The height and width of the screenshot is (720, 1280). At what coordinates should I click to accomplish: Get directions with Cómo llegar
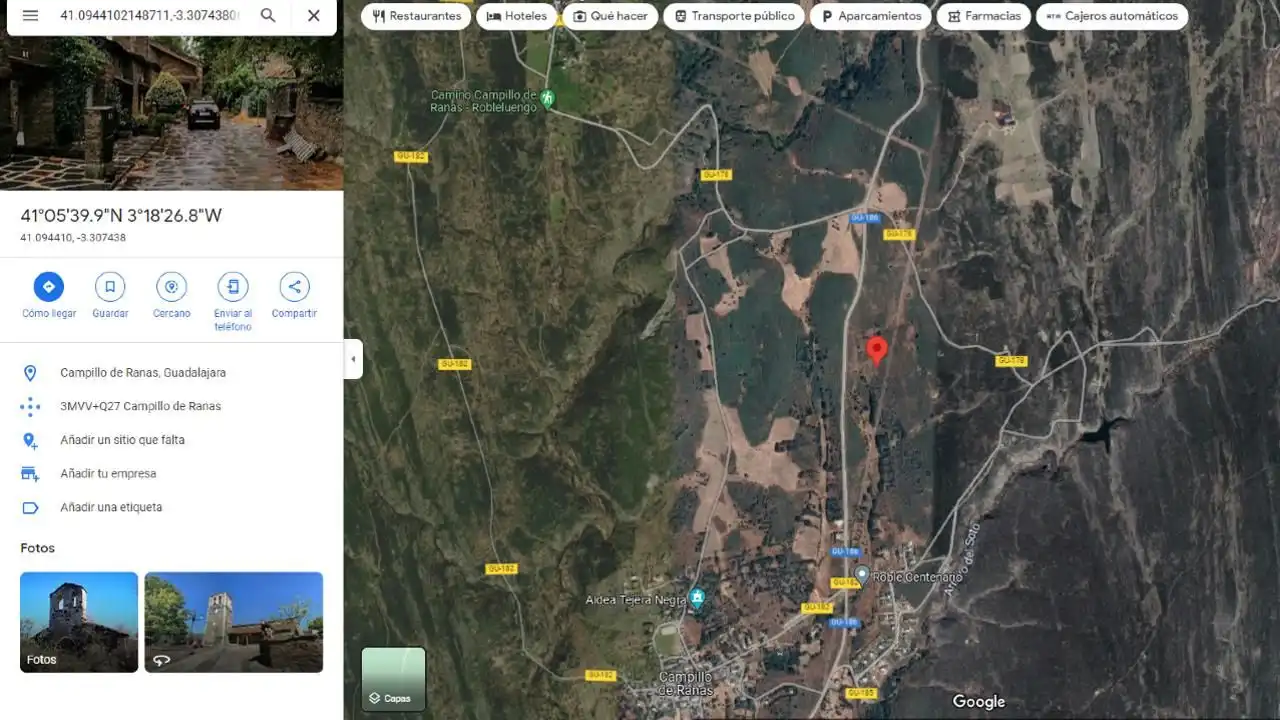click(x=49, y=295)
